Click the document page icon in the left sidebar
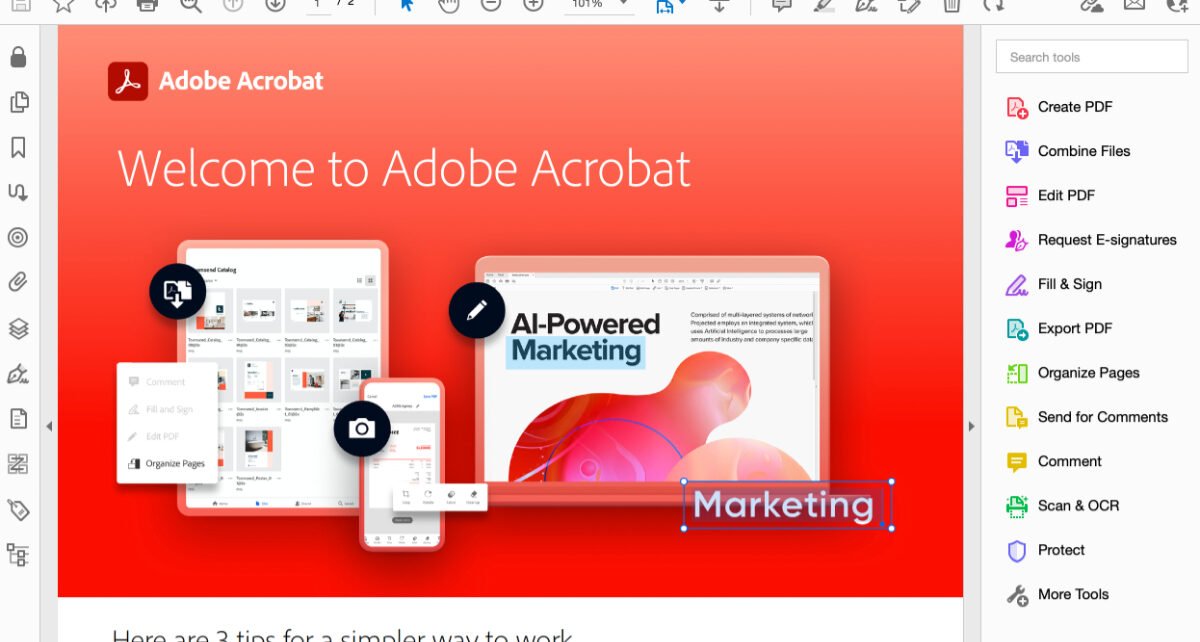Image resolution: width=1200 pixels, height=642 pixels. coord(18,419)
